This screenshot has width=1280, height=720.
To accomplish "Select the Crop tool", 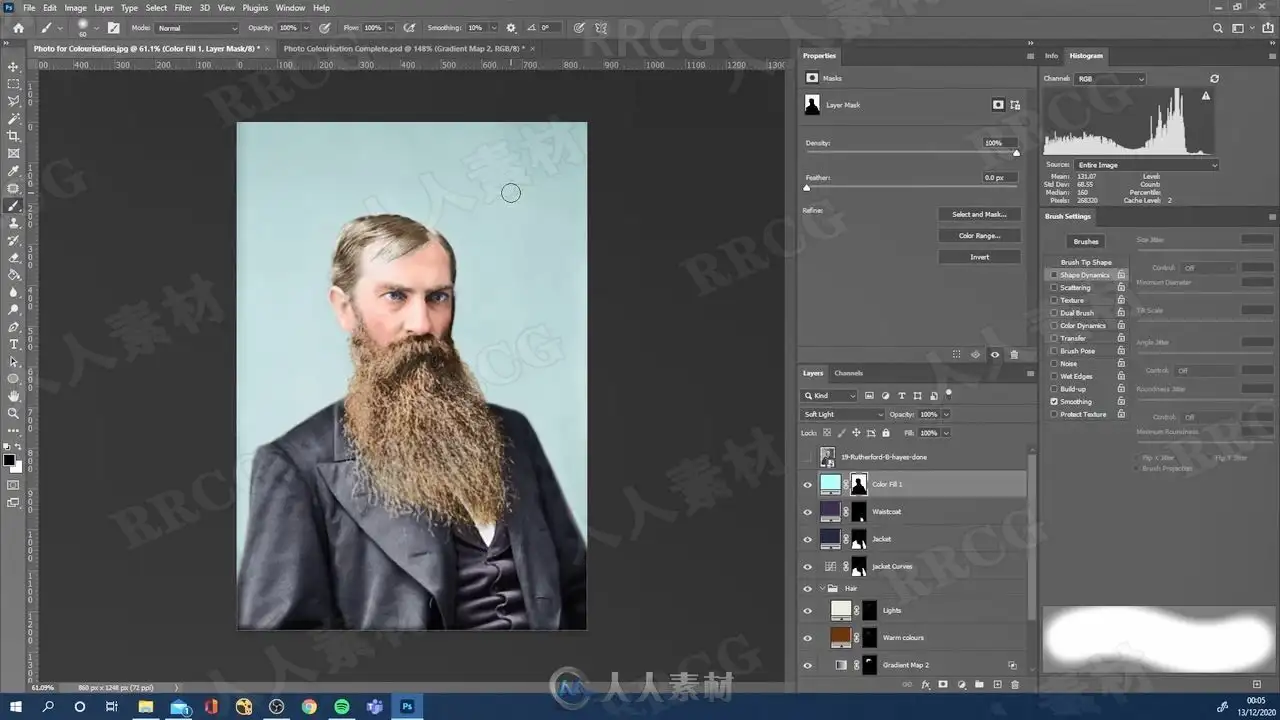I will [x=13, y=136].
